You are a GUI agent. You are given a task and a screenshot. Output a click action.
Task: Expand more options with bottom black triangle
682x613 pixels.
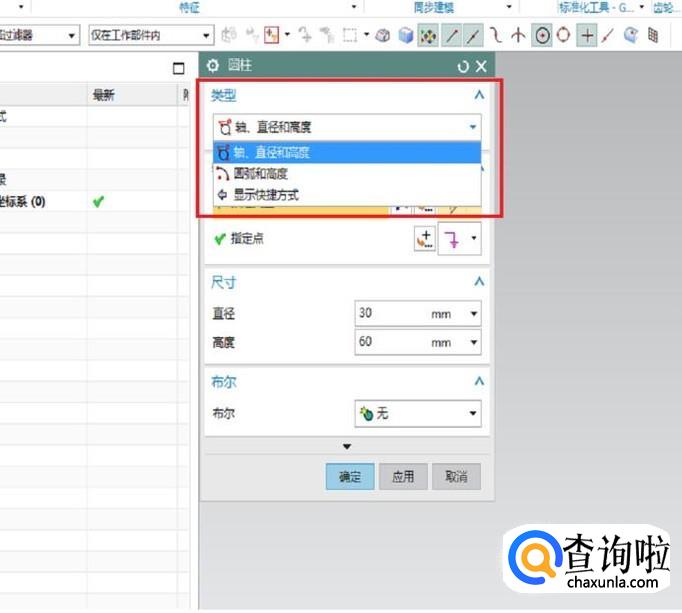(x=347, y=446)
